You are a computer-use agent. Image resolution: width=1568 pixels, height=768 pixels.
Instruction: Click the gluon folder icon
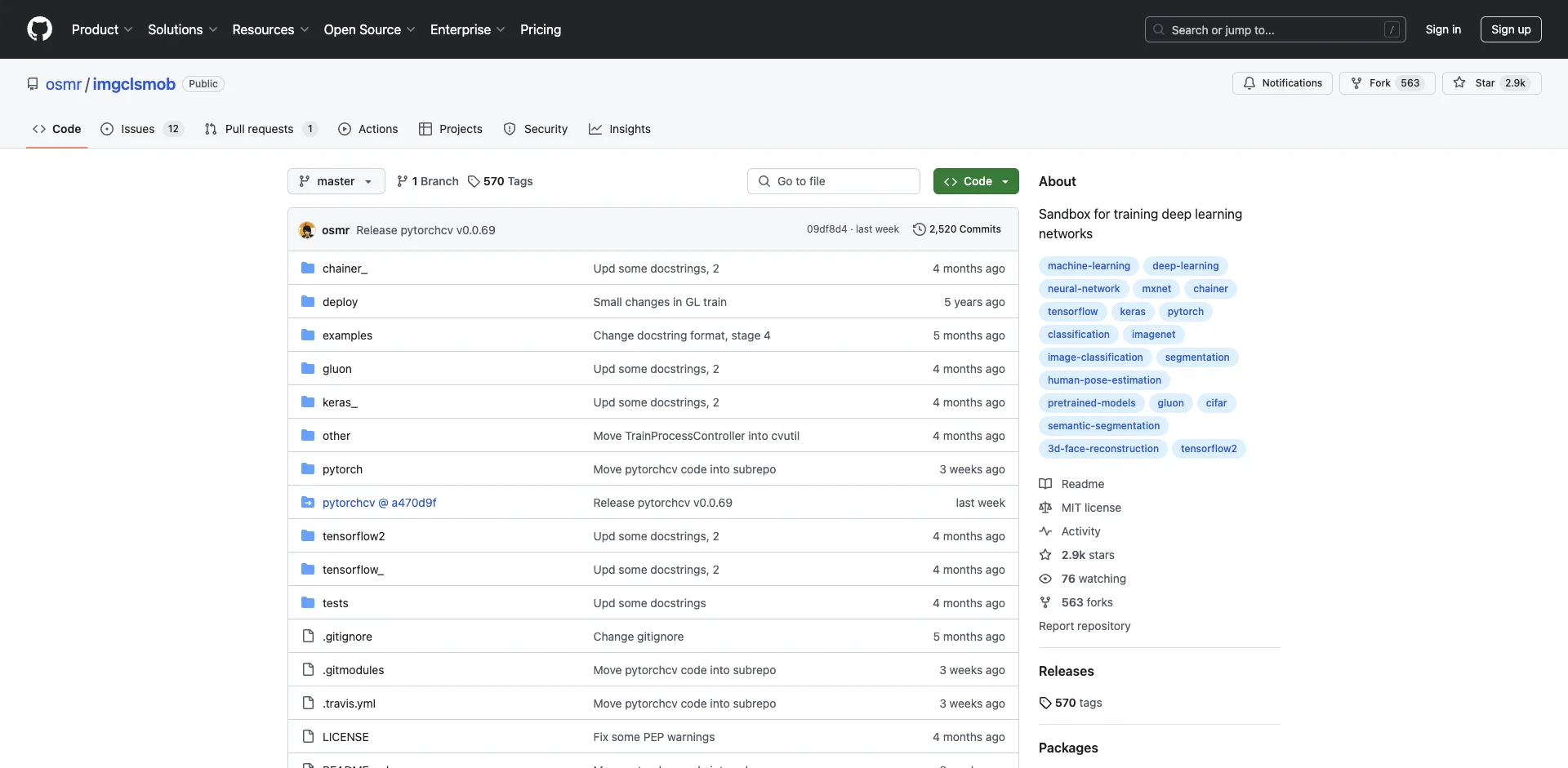click(x=308, y=368)
